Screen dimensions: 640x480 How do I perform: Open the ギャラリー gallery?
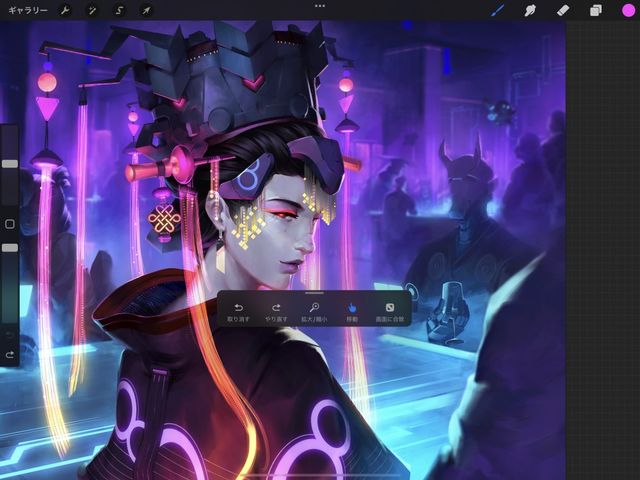[x=28, y=10]
